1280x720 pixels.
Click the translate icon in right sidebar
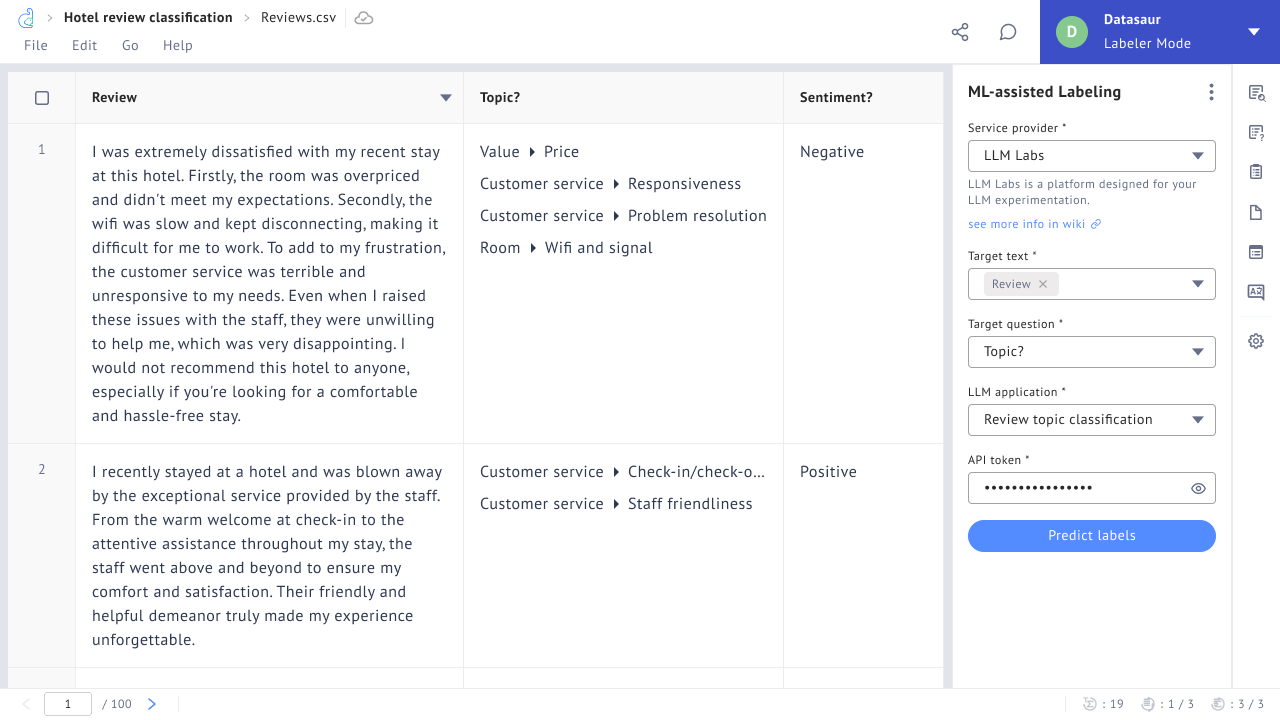(x=1256, y=292)
